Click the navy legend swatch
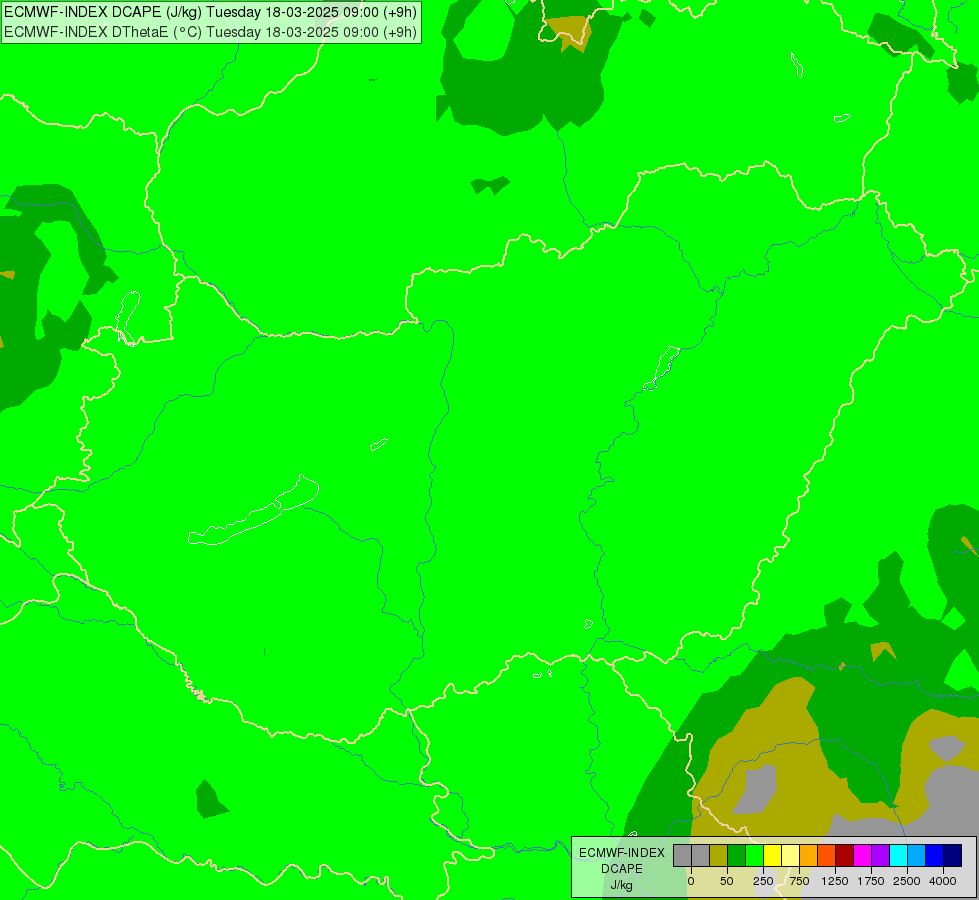 point(952,855)
